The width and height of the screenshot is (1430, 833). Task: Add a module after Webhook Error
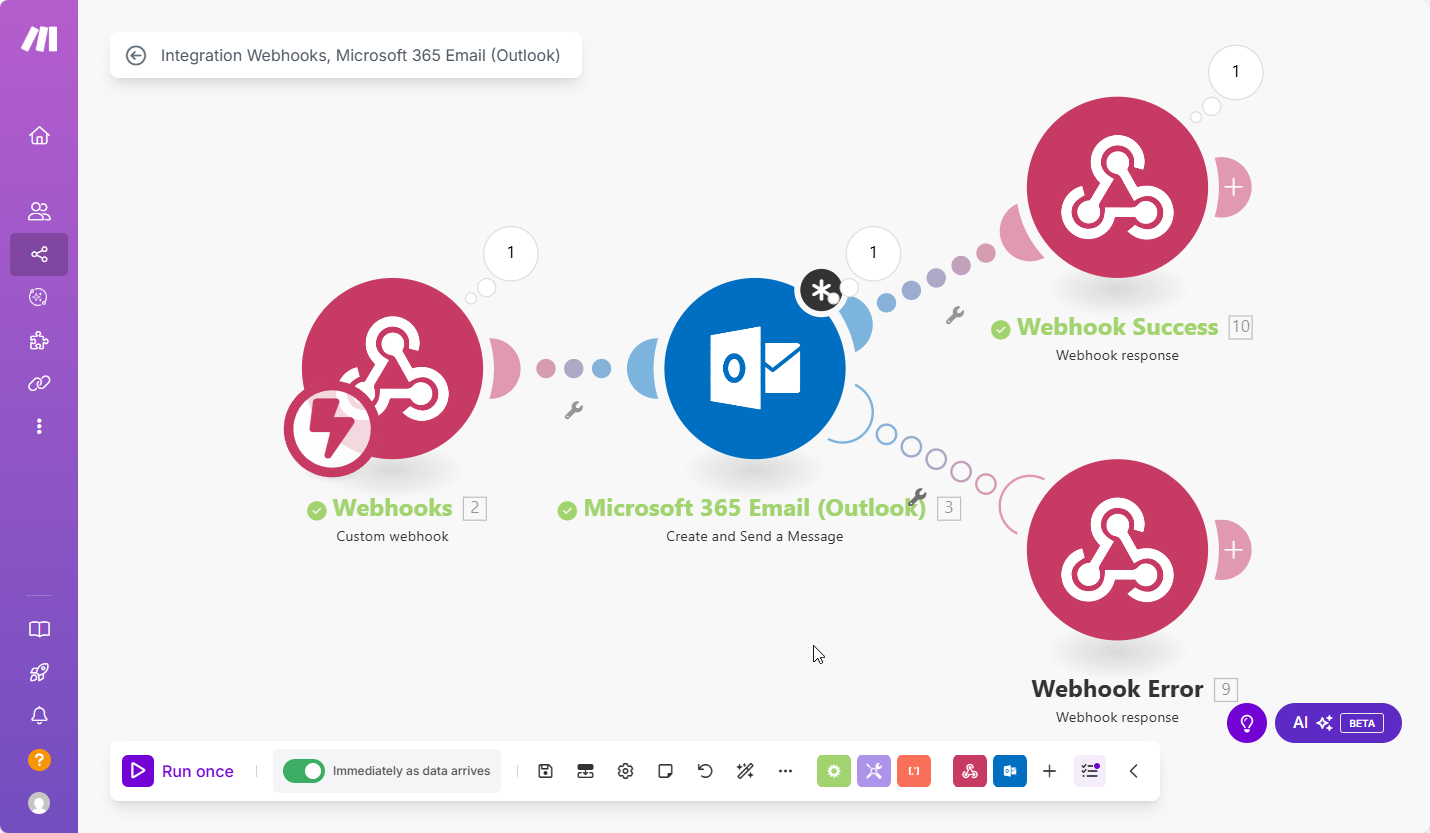pos(1234,549)
